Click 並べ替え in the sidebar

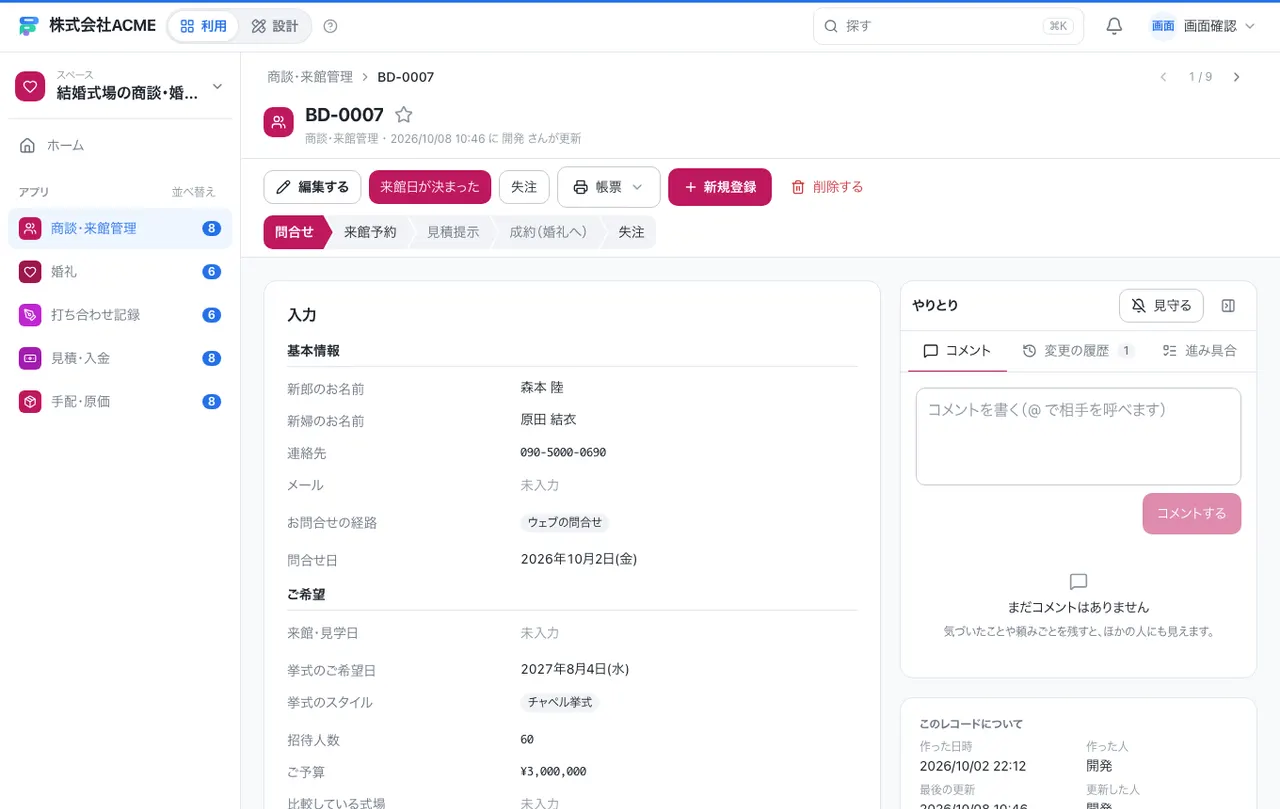[x=193, y=192]
